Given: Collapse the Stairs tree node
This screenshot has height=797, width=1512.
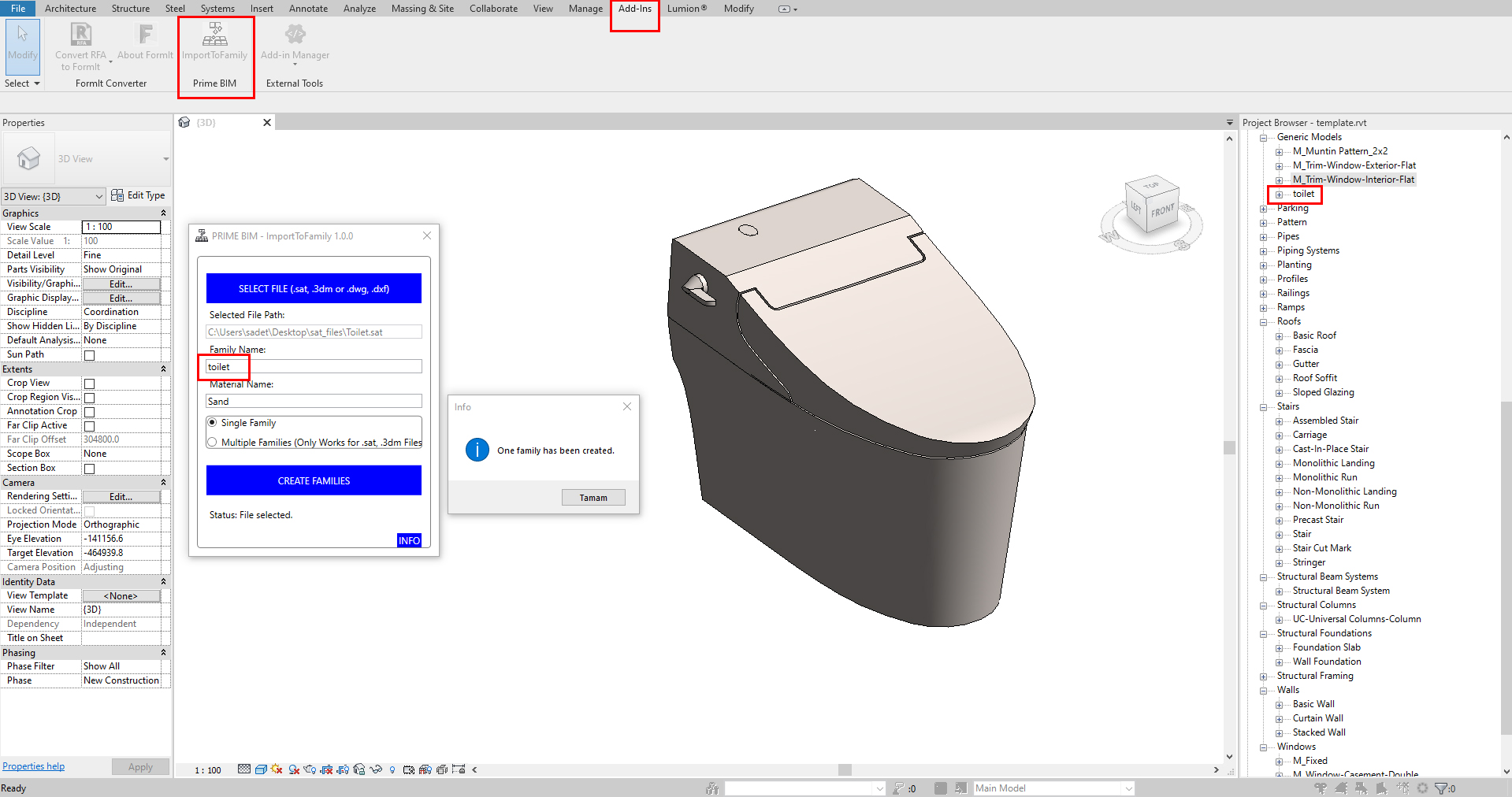Looking at the screenshot, I should click(x=1264, y=407).
